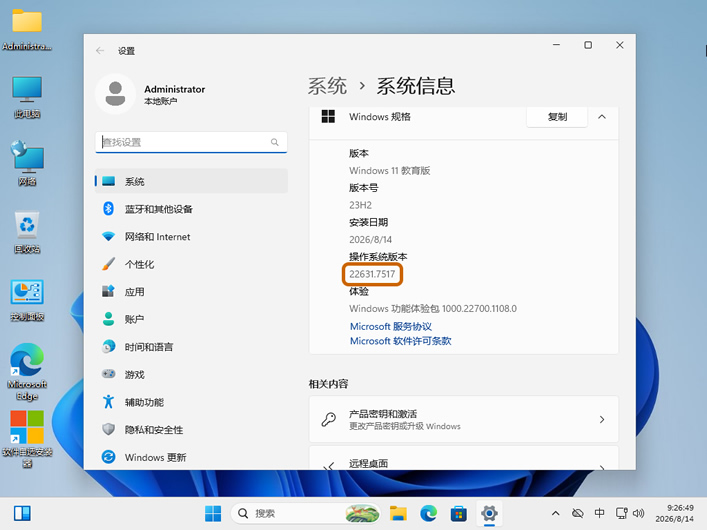Open 游戏 settings page

[x=191, y=374]
